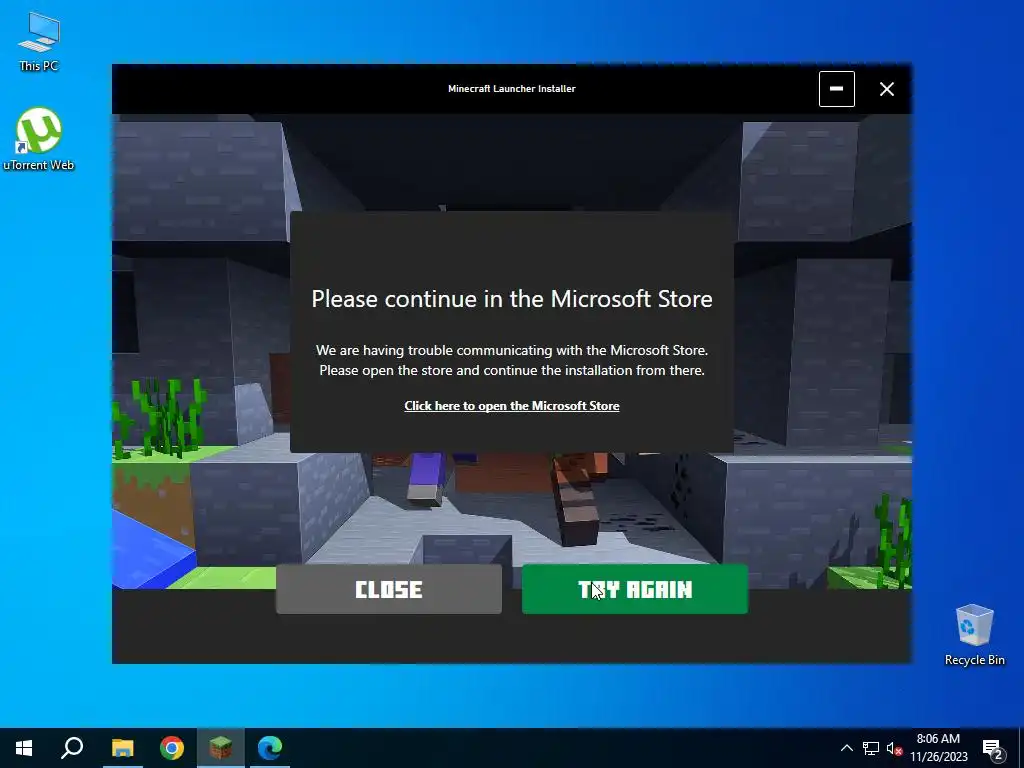Open Microsoft Edge from the taskbar
The width and height of the screenshot is (1024, 768).
[270, 748]
